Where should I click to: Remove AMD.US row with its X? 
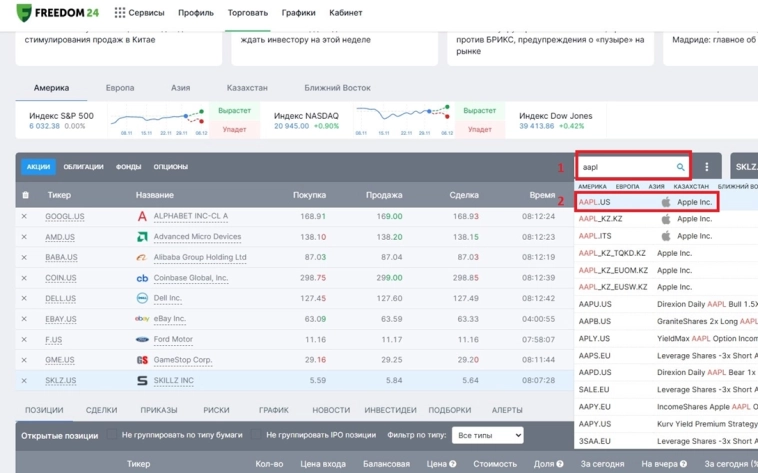pos(24,237)
